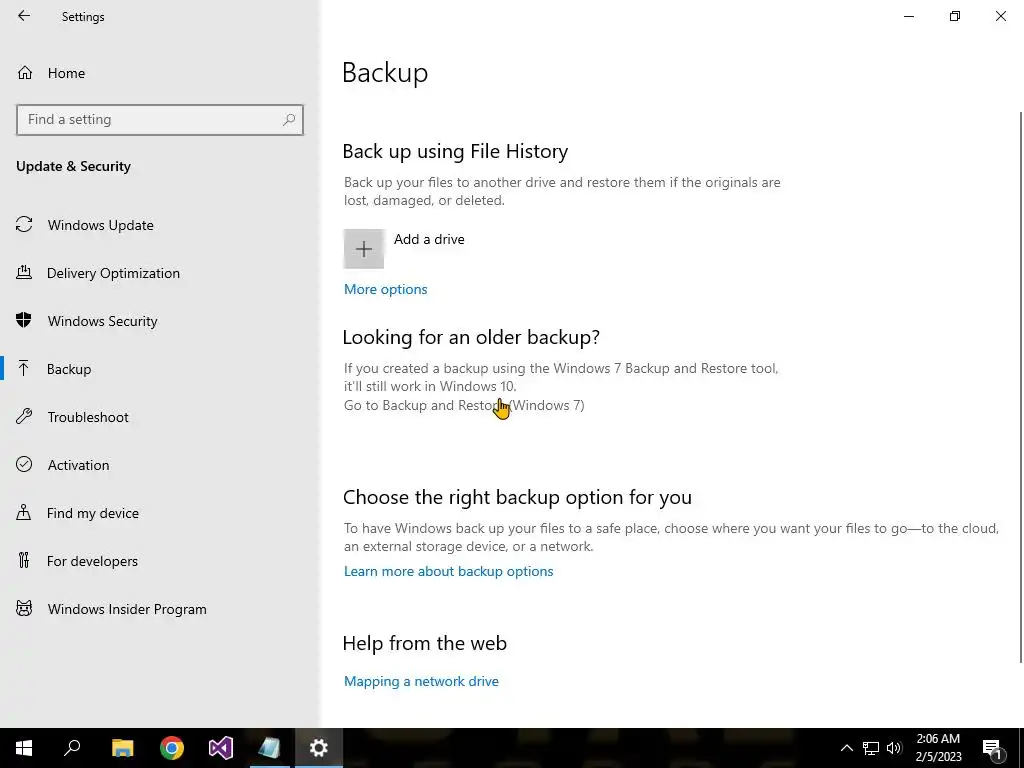Open the notification center icon
Screen dimensions: 1024x768
993,748
